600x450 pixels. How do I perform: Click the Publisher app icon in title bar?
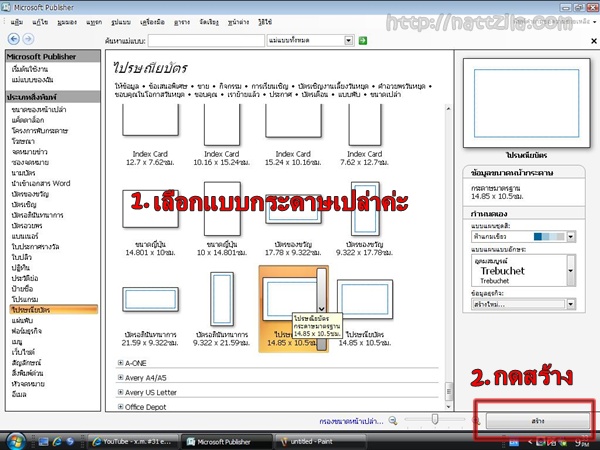[6, 7]
